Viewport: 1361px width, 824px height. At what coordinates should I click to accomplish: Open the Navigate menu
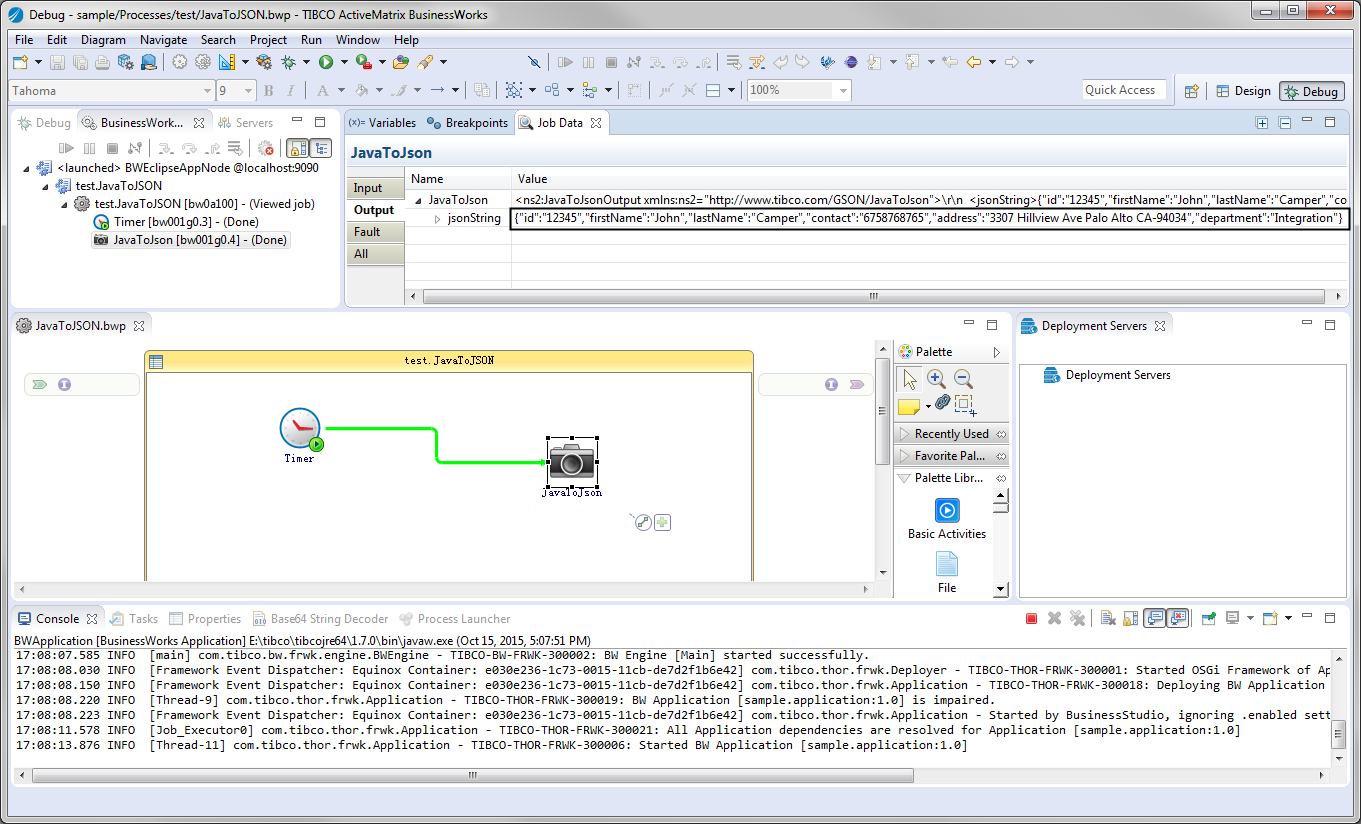pyautogui.click(x=163, y=40)
